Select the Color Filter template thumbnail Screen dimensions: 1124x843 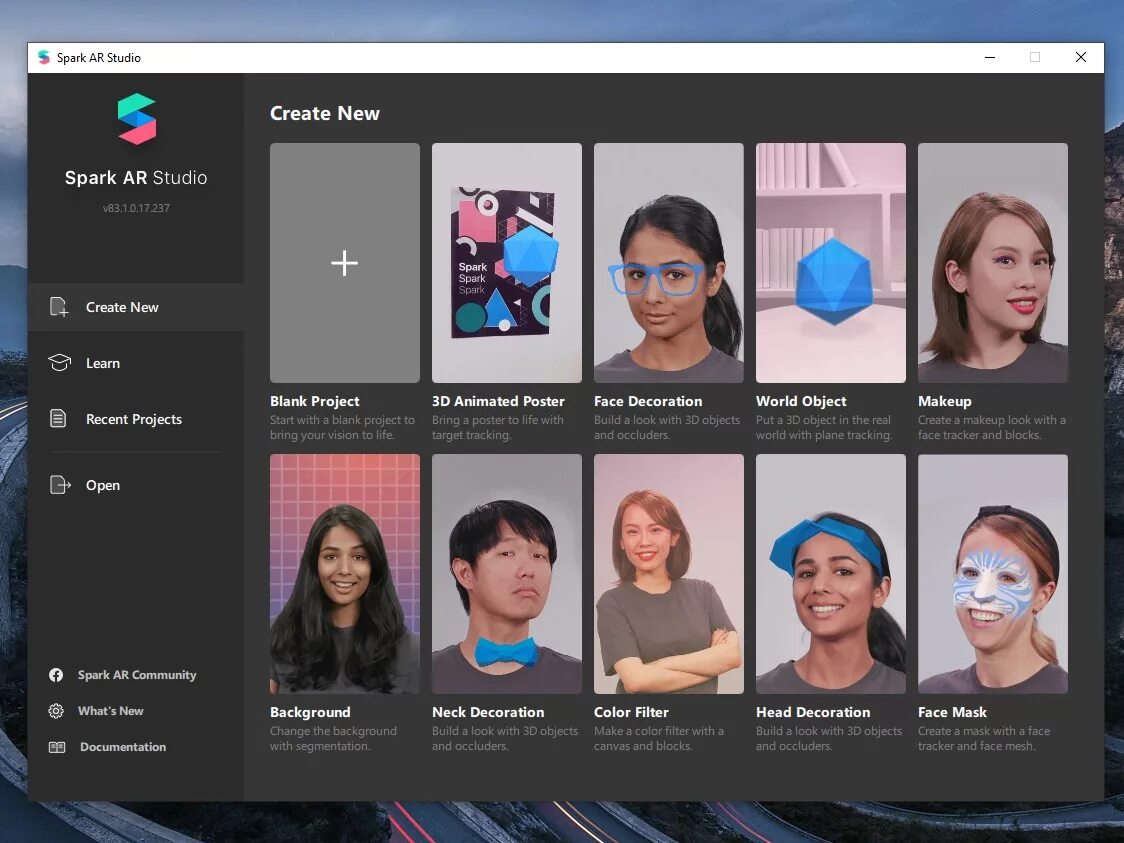[x=669, y=574]
